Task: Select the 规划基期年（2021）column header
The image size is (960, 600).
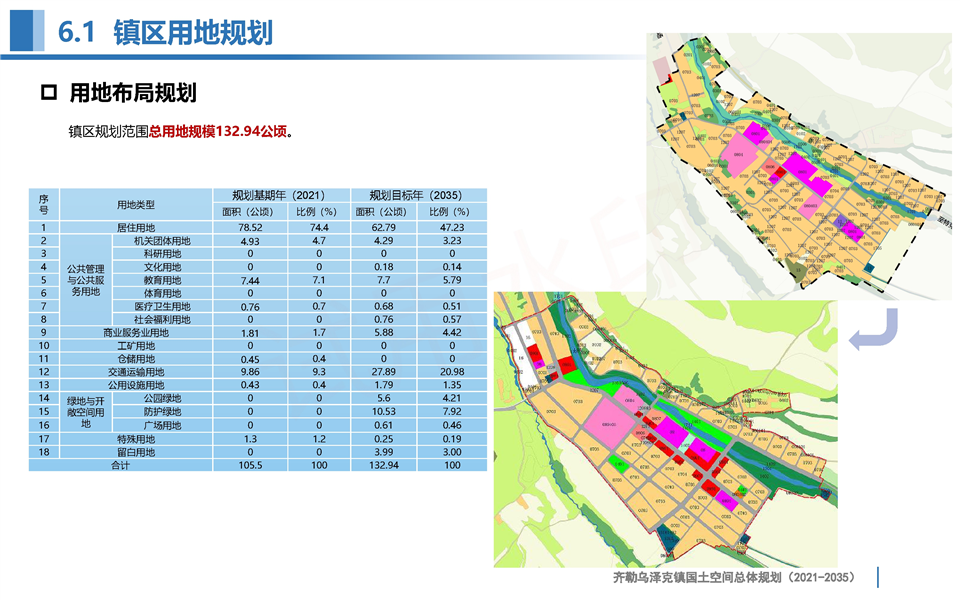Action: tap(283, 195)
